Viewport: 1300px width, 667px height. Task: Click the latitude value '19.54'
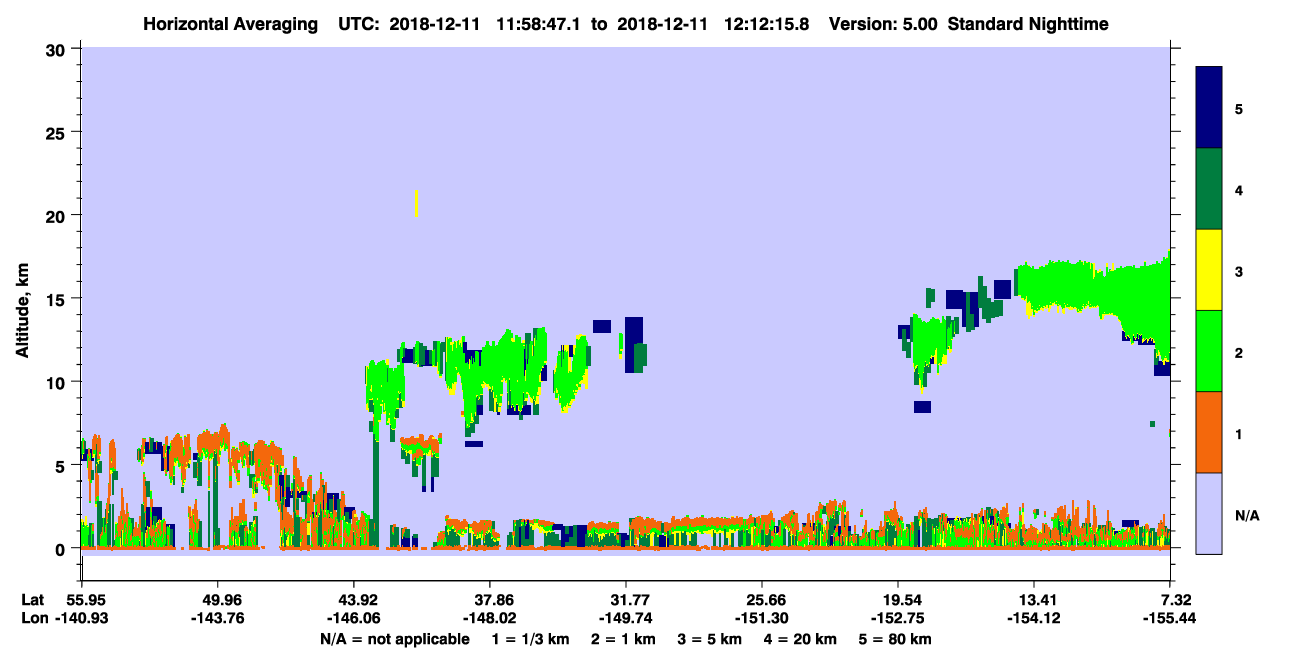(x=898, y=600)
